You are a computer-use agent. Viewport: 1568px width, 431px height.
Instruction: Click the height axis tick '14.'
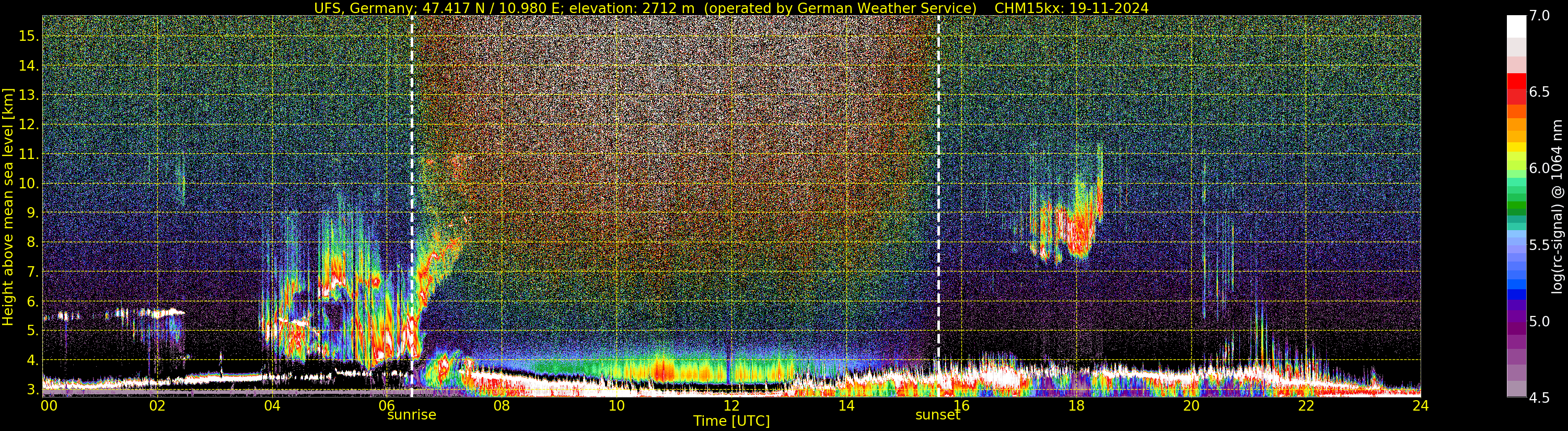point(29,66)
